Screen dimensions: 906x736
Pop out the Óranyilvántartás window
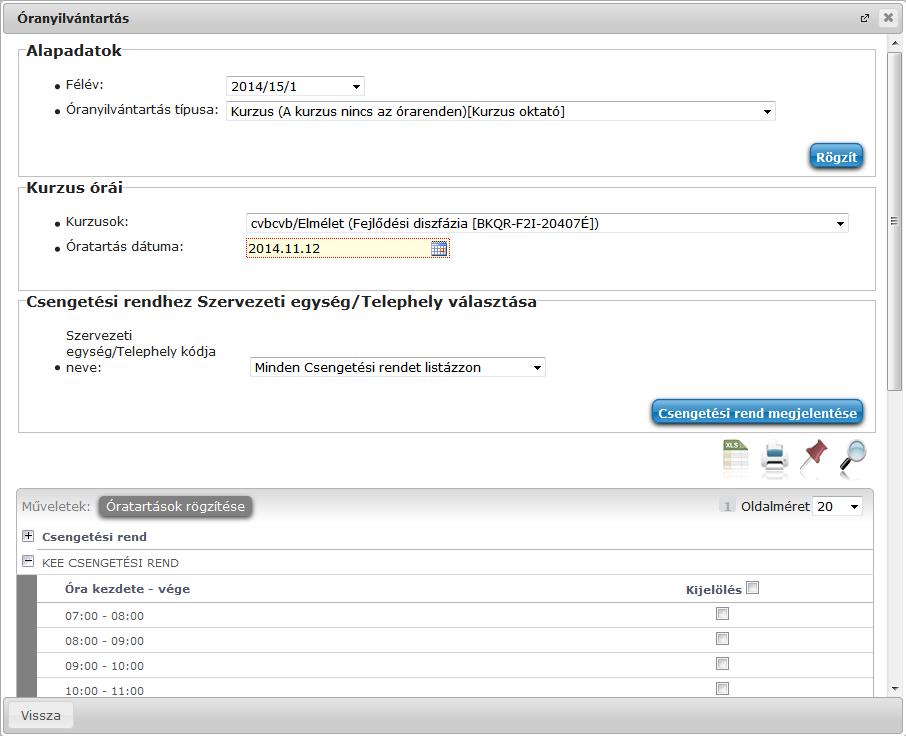coord(864,18)
